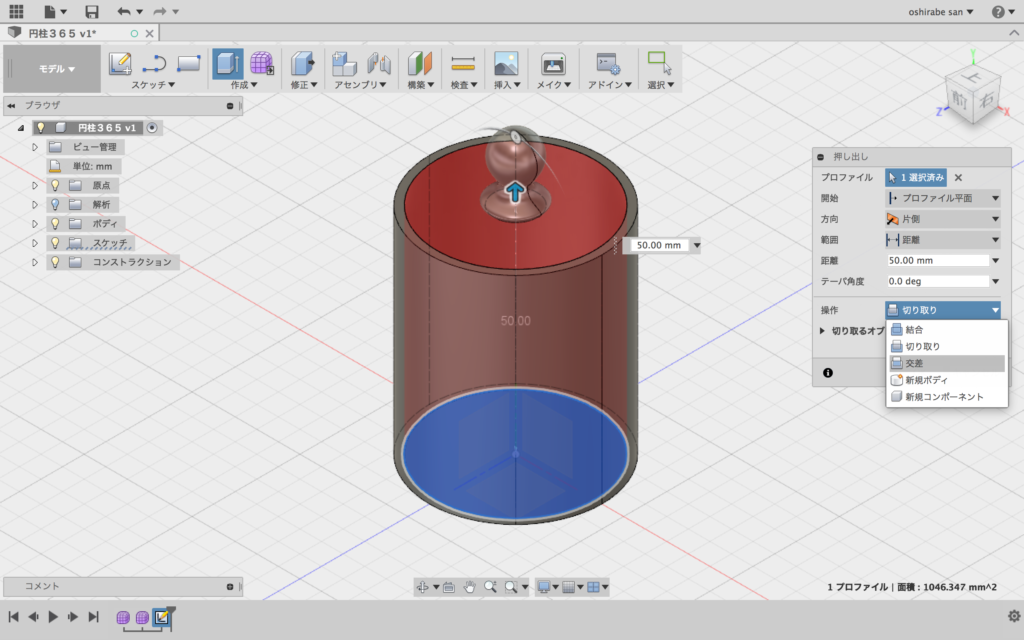1024x640 pixels.
Task: Expand the コンストラクション tree node
Action: tap(35, 262)
